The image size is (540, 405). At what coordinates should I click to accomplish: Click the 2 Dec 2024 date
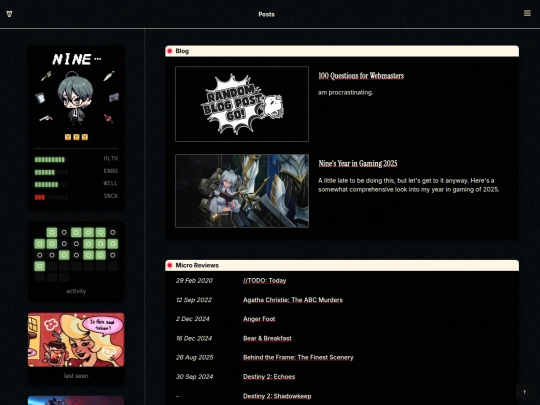[193, 319]
